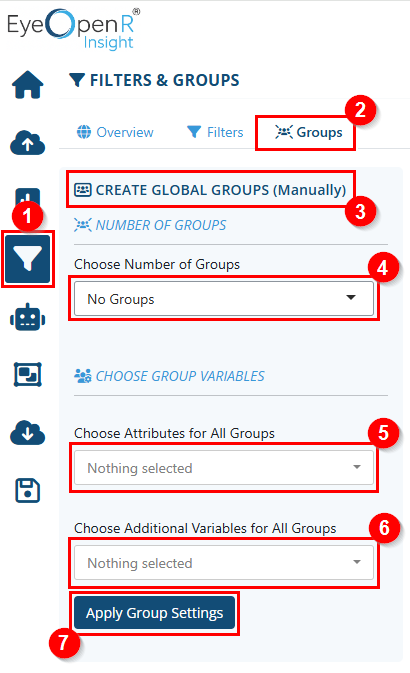The image size is (410, 673).
Task: Click the EyeOpenR Insight logo
Action: click(x=73, y=29)
